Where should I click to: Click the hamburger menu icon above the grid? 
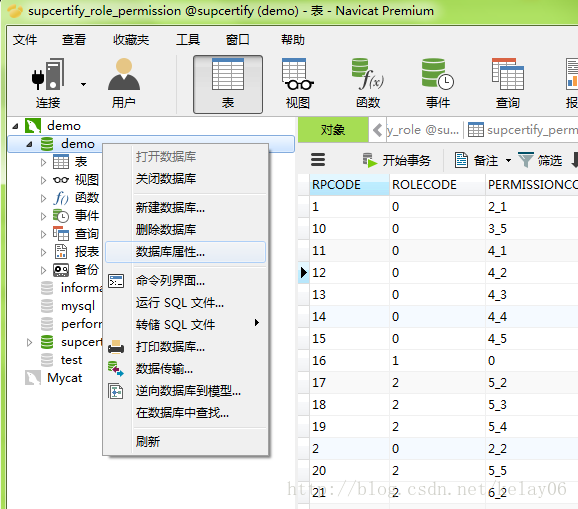pyautogui.click(x=318, y=160)
